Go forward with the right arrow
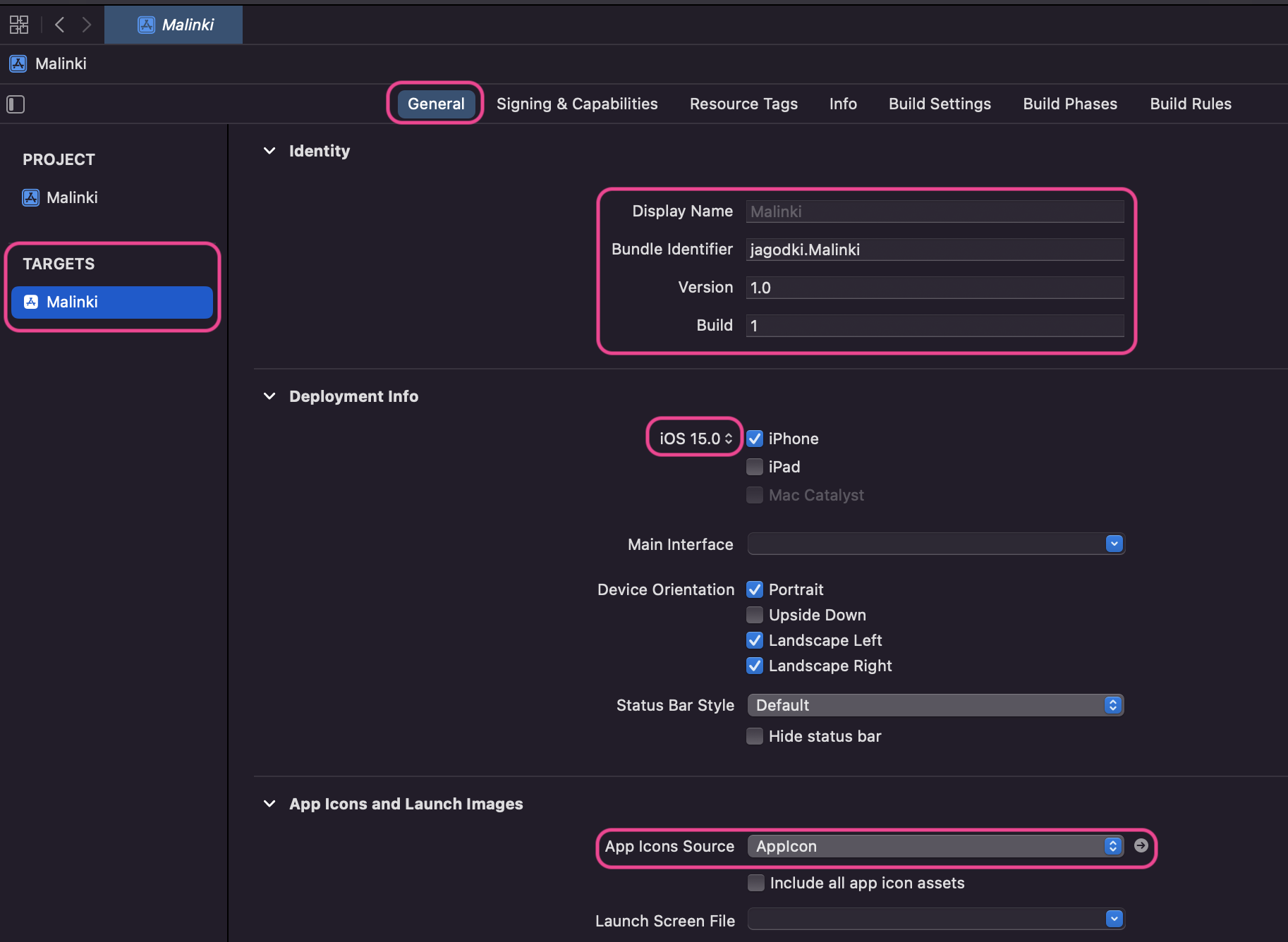 tap(86, 25)
